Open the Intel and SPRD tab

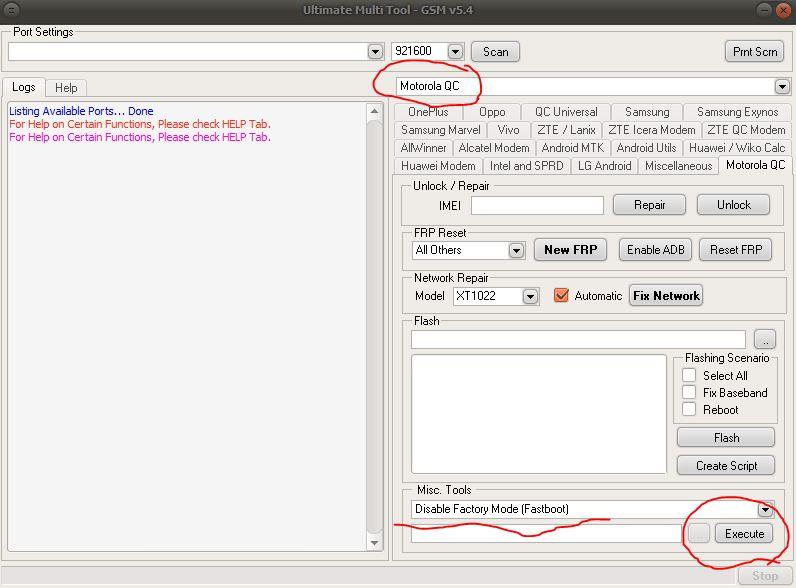tap(526, 166)
